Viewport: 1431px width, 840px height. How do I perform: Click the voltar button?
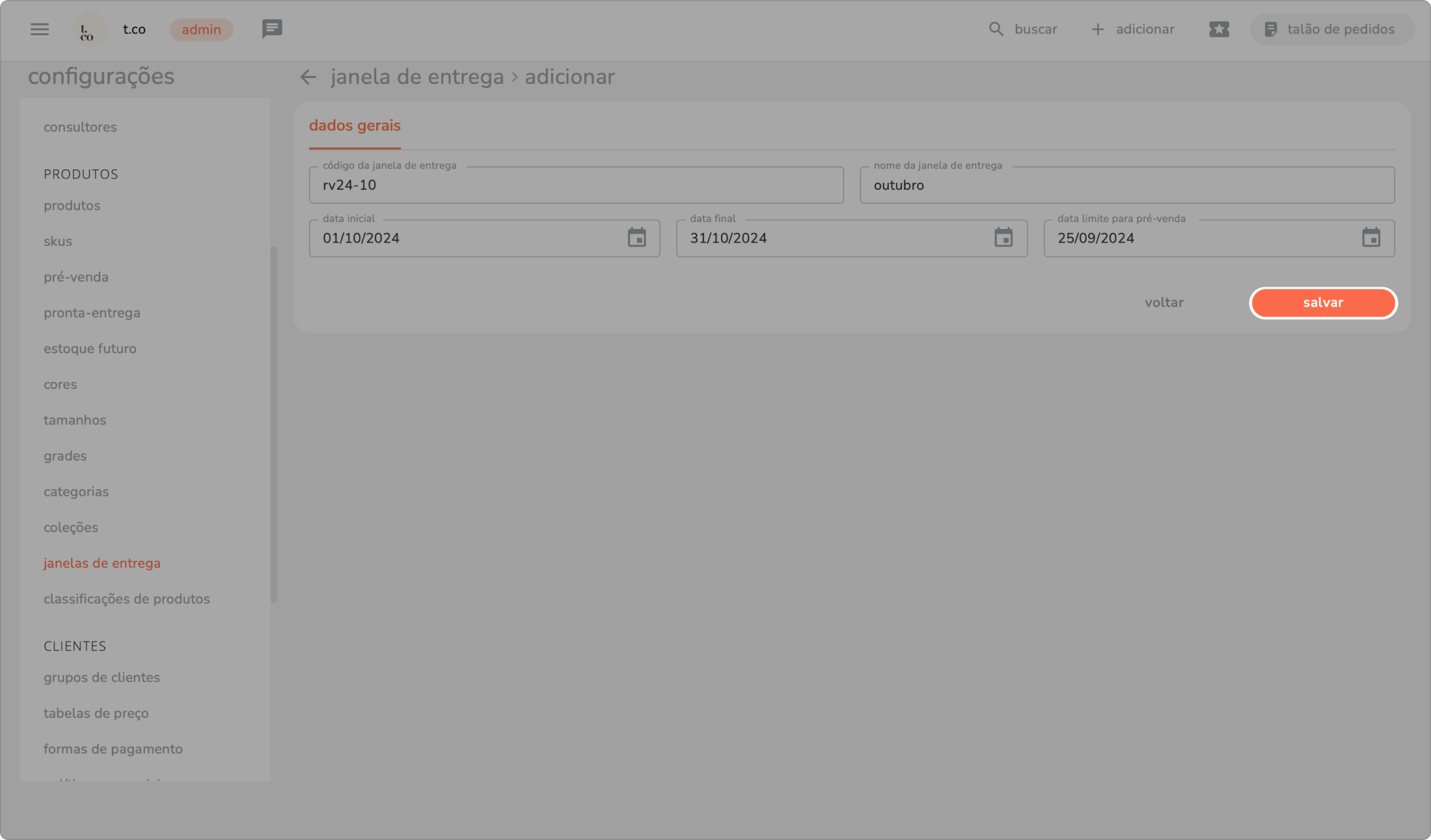[x=1164, y=303]
